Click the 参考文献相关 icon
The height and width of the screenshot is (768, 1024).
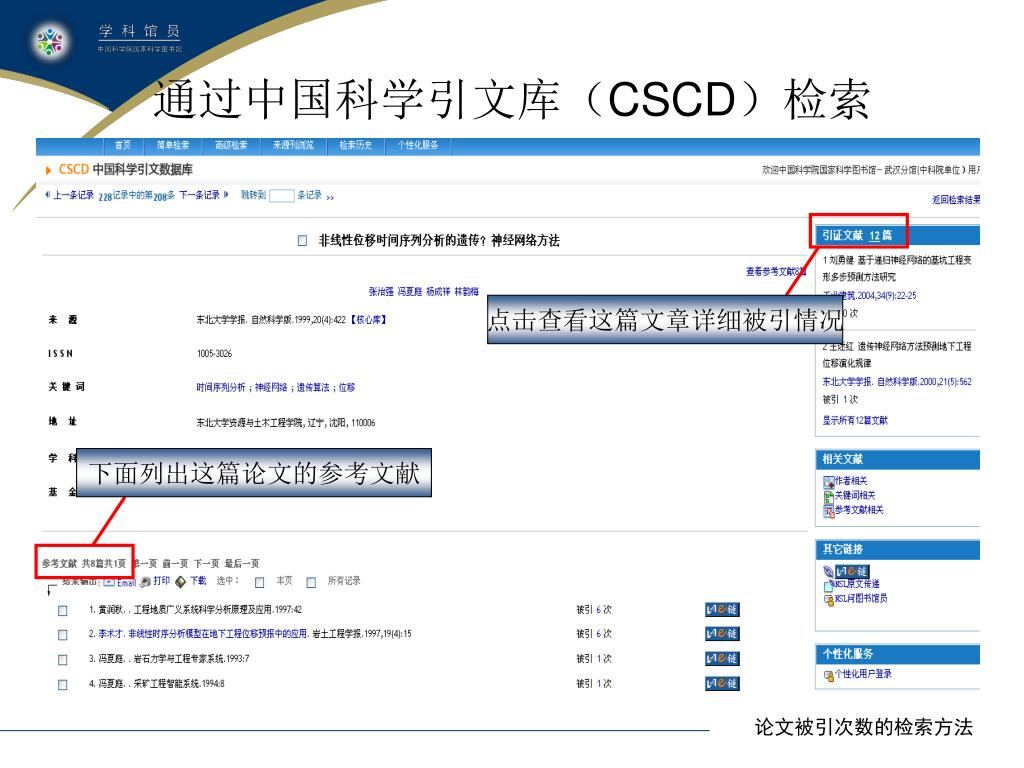coord(829,511)
